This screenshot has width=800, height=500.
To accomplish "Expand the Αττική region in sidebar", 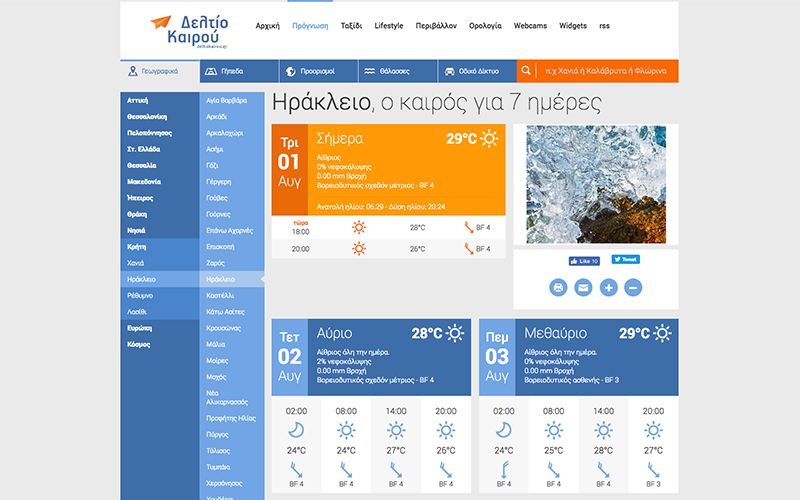I will (138, 100).
